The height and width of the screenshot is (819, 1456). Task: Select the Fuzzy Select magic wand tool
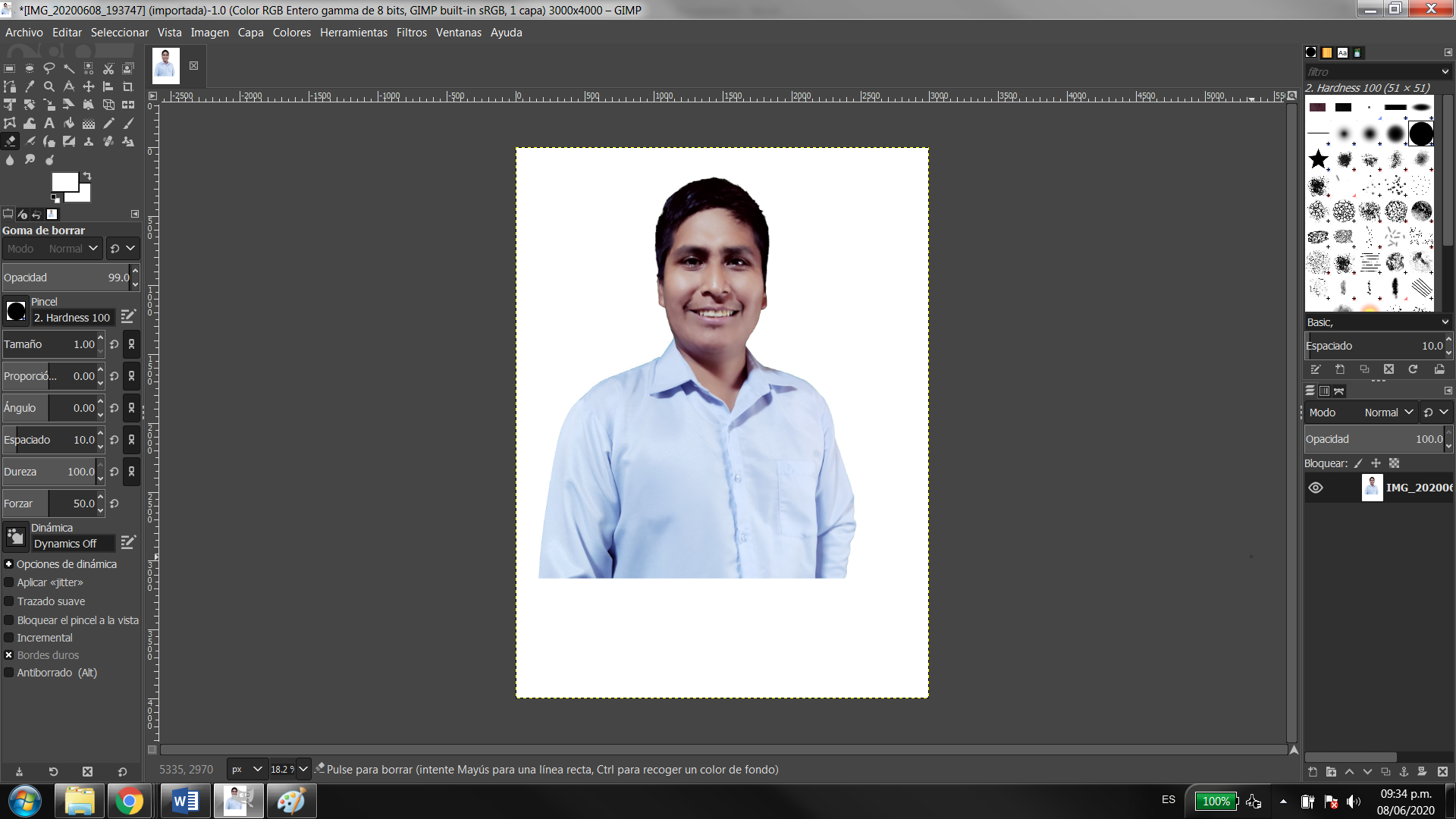point(69,68)
